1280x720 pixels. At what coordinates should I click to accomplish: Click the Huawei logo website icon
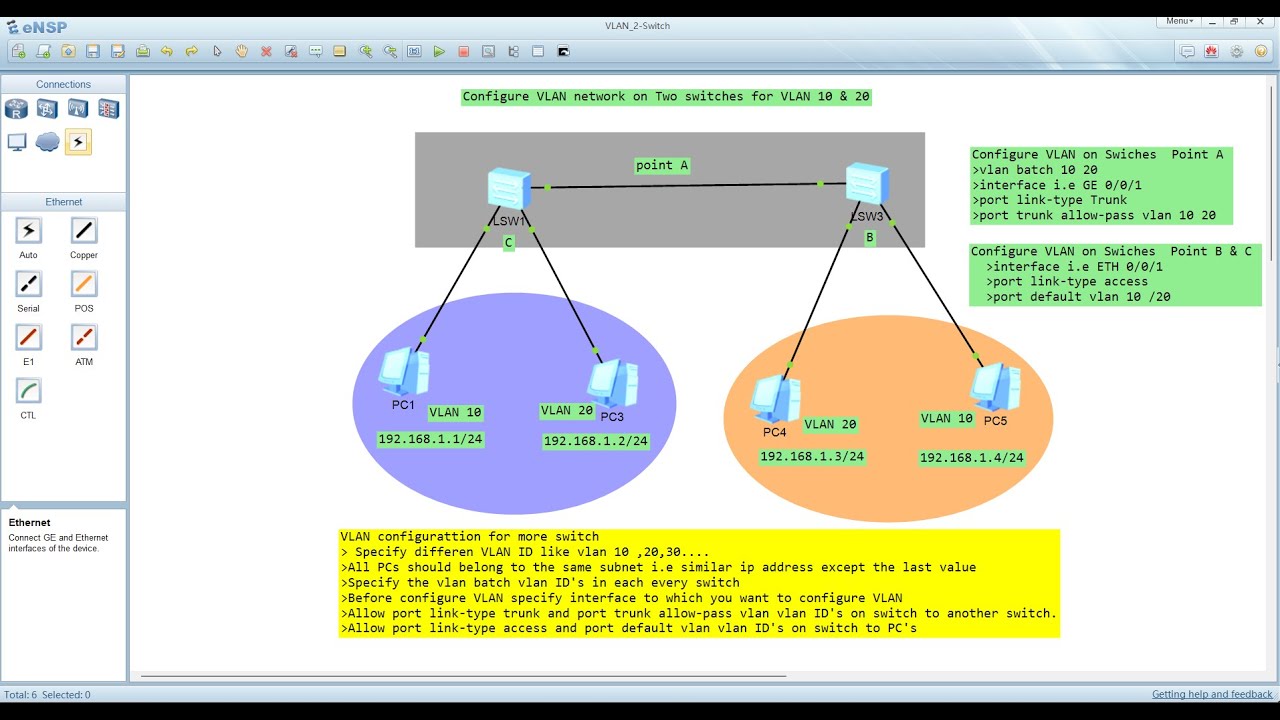(1211, 51)
